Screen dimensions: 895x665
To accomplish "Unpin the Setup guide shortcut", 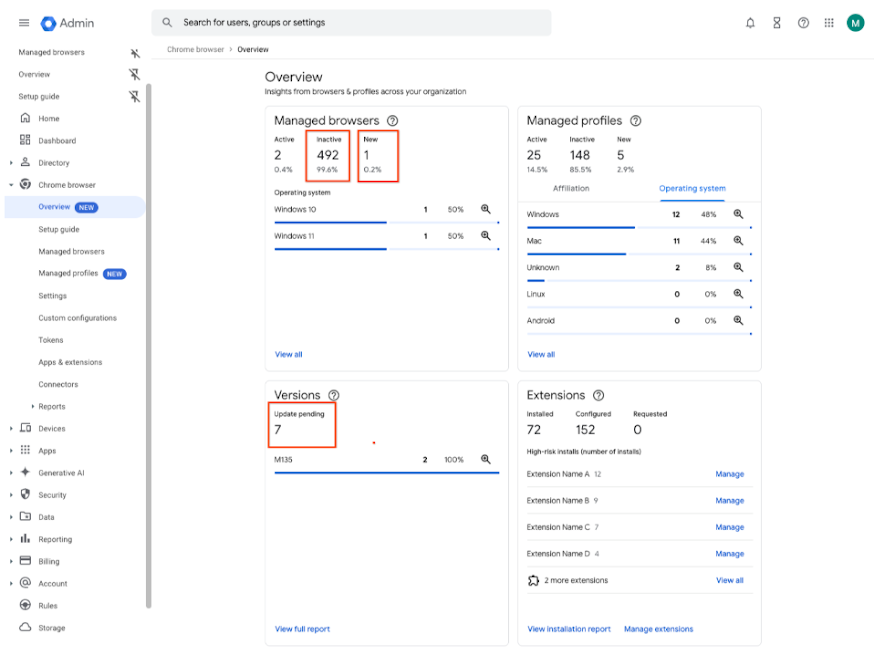I will (135, 96).
